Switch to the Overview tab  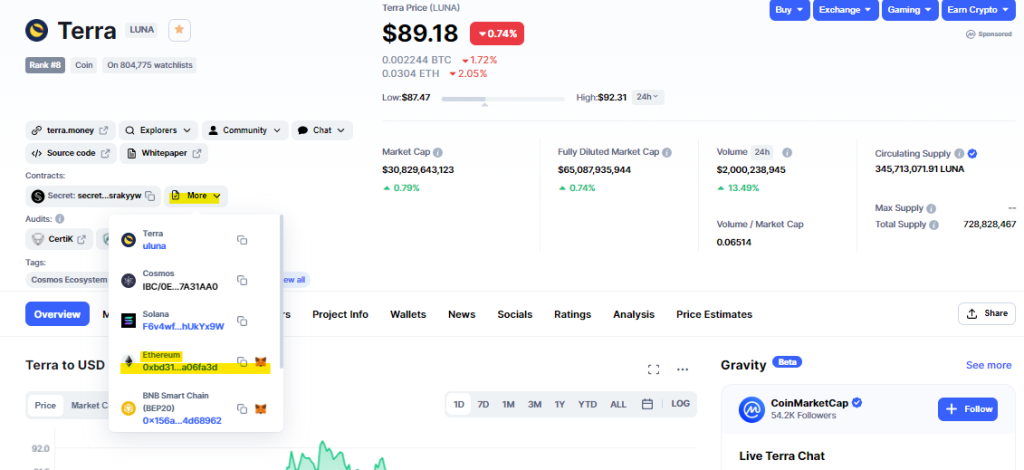click(x=57, y=314)
